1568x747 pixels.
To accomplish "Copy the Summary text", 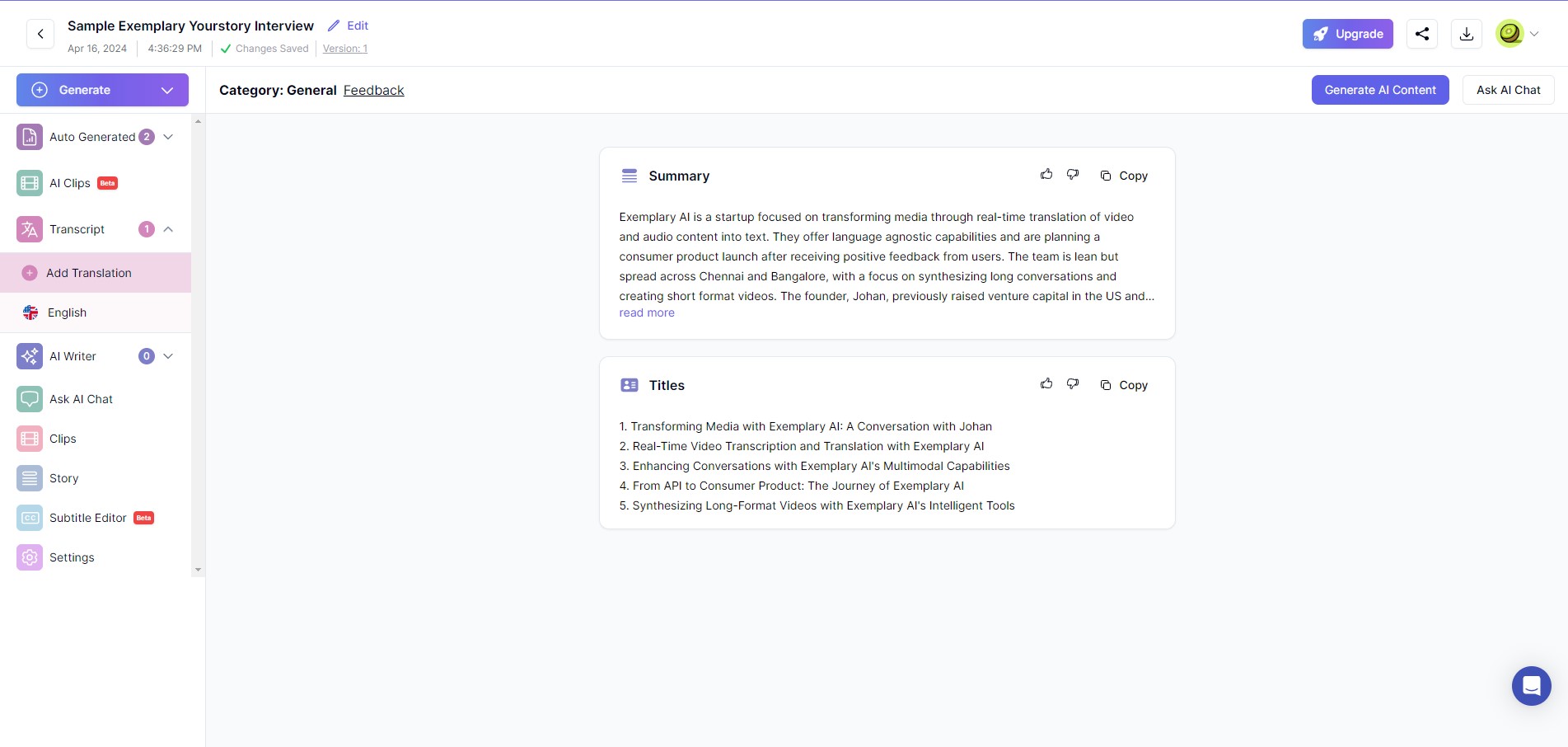I will pyautogui.click(x=1124, y=176).
